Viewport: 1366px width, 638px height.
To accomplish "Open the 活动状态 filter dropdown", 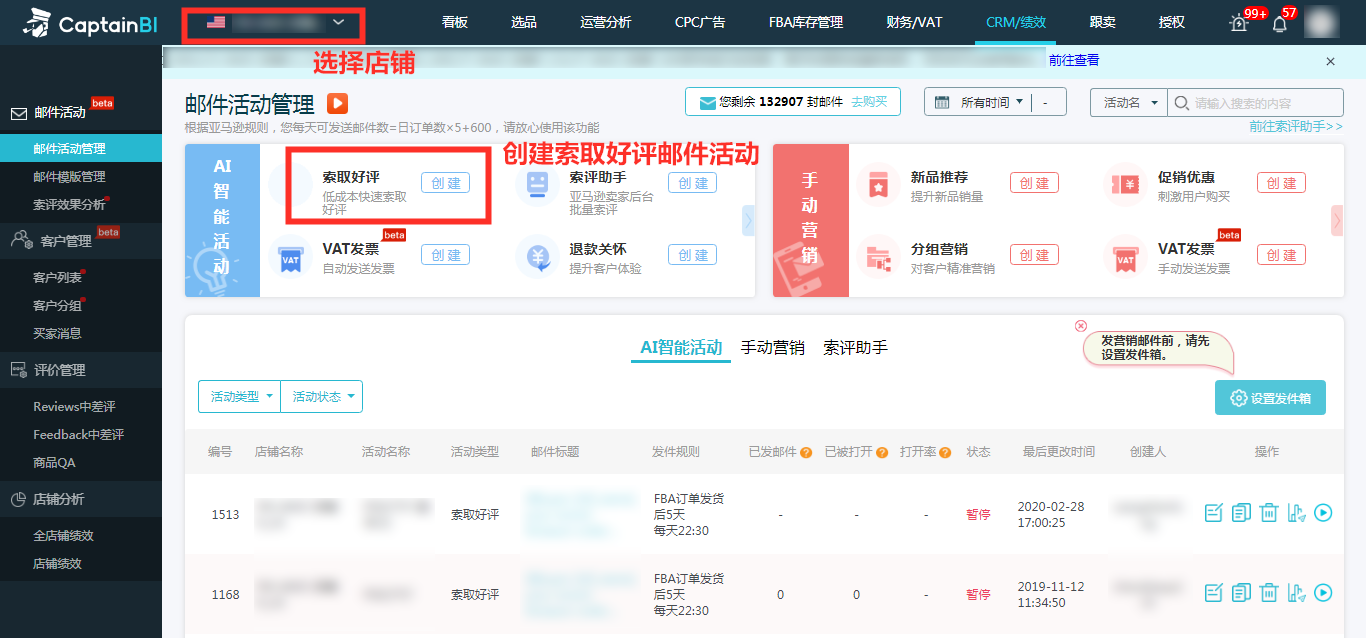I will click(x=322, y=397).
